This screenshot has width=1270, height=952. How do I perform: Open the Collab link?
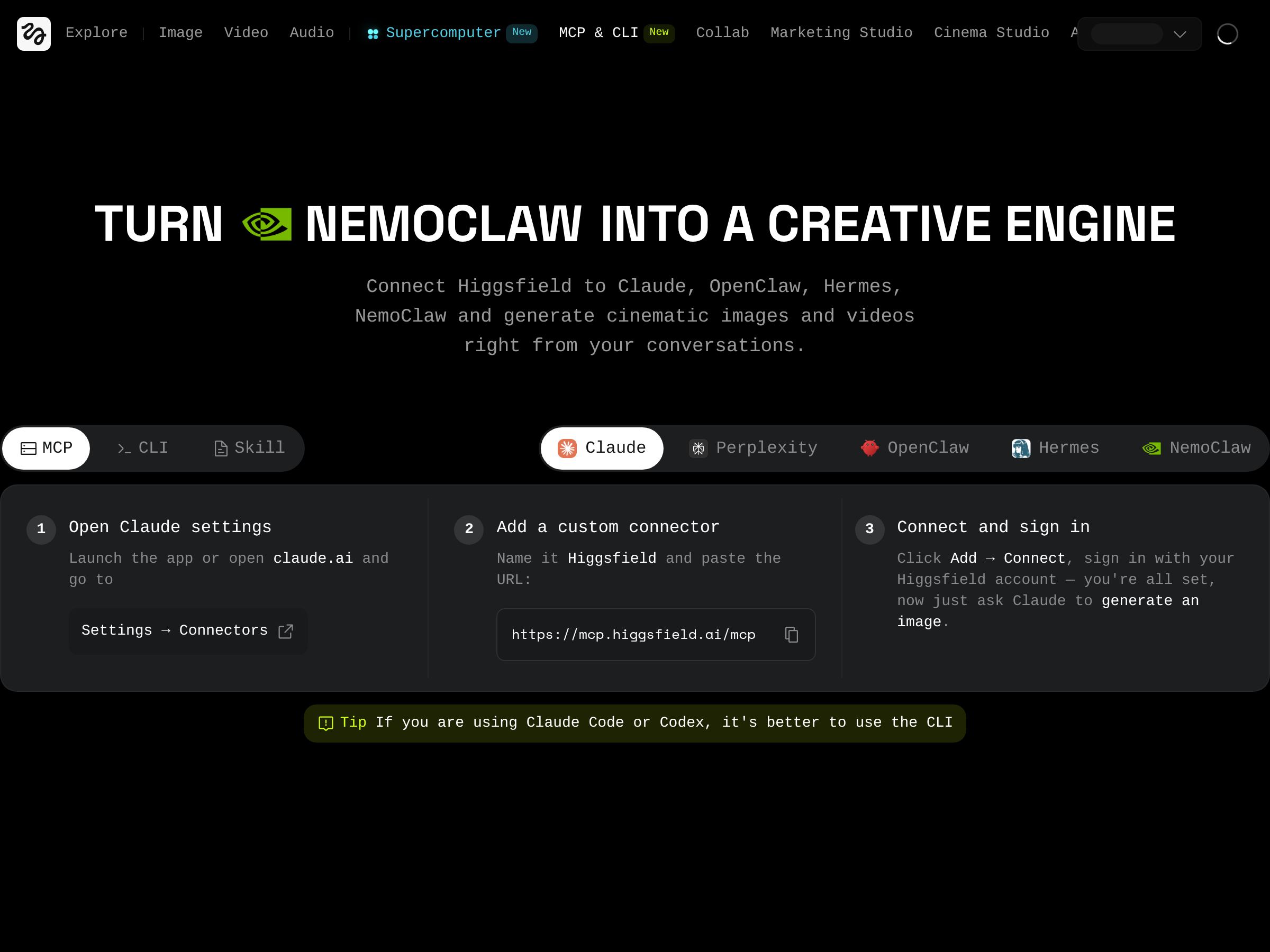(x=722, y=33)
